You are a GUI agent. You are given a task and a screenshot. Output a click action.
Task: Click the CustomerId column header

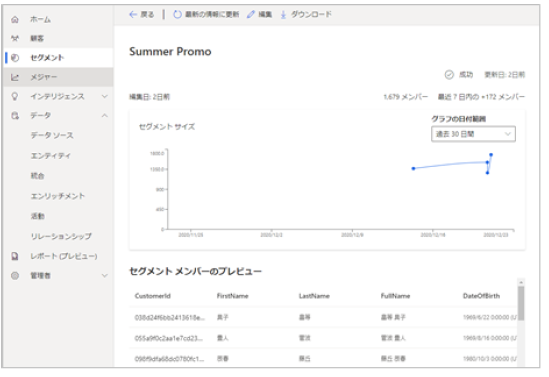coord(153,296)
